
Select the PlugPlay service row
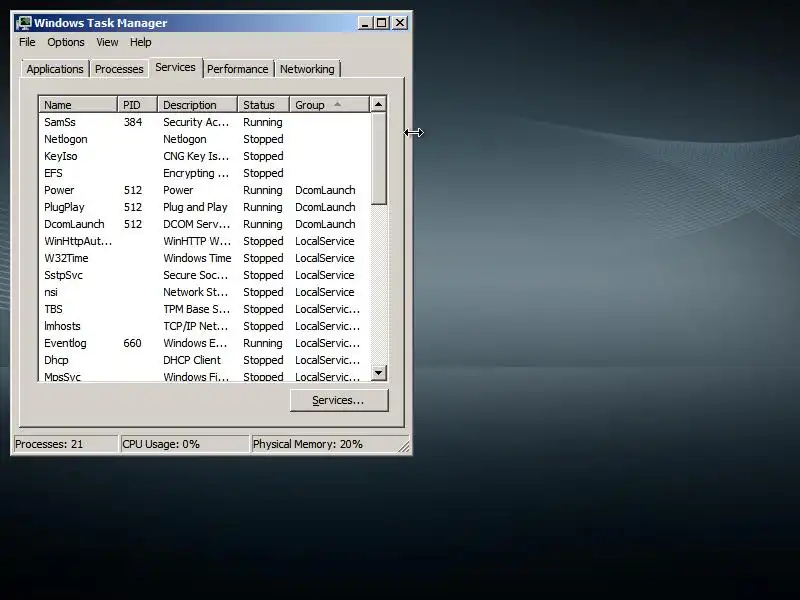204,207
